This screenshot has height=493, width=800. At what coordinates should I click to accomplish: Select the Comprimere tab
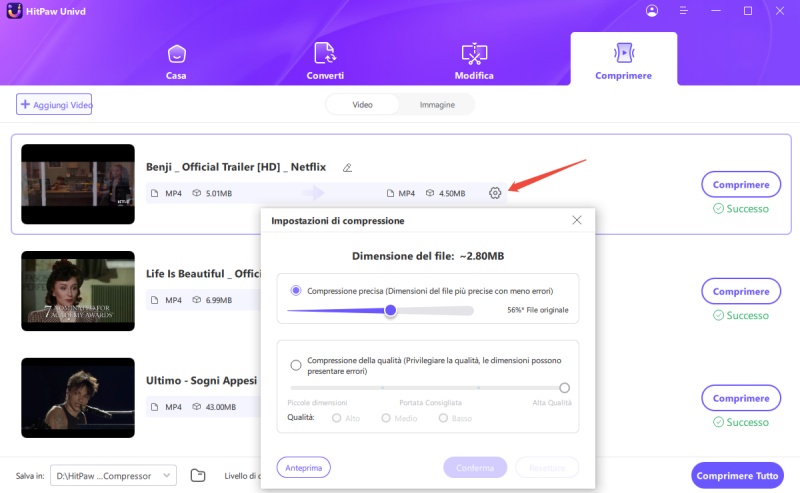point(623,61)
